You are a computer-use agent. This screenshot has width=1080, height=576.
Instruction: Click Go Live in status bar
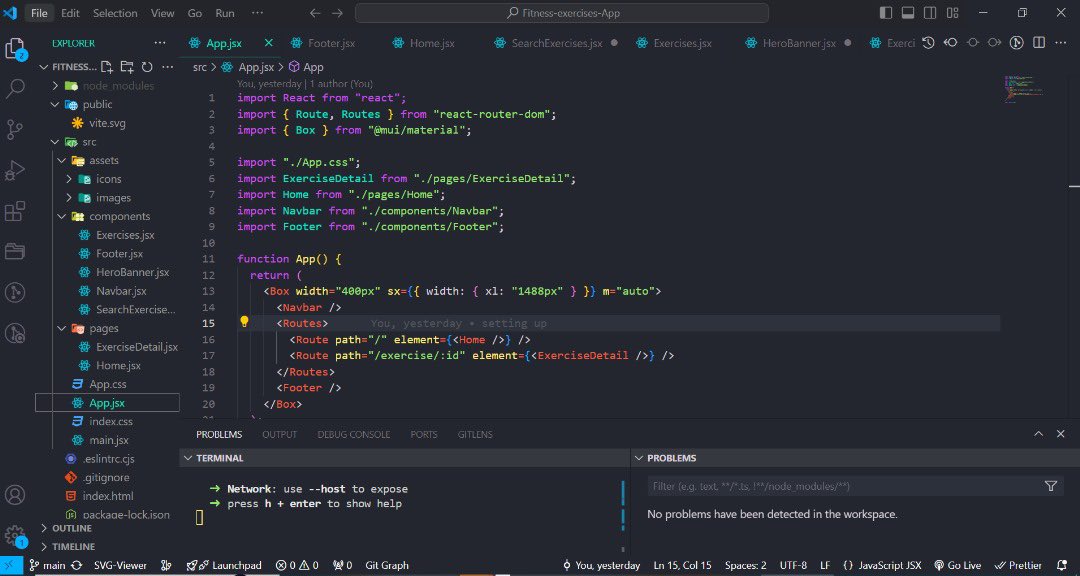(x=957, y=565)
